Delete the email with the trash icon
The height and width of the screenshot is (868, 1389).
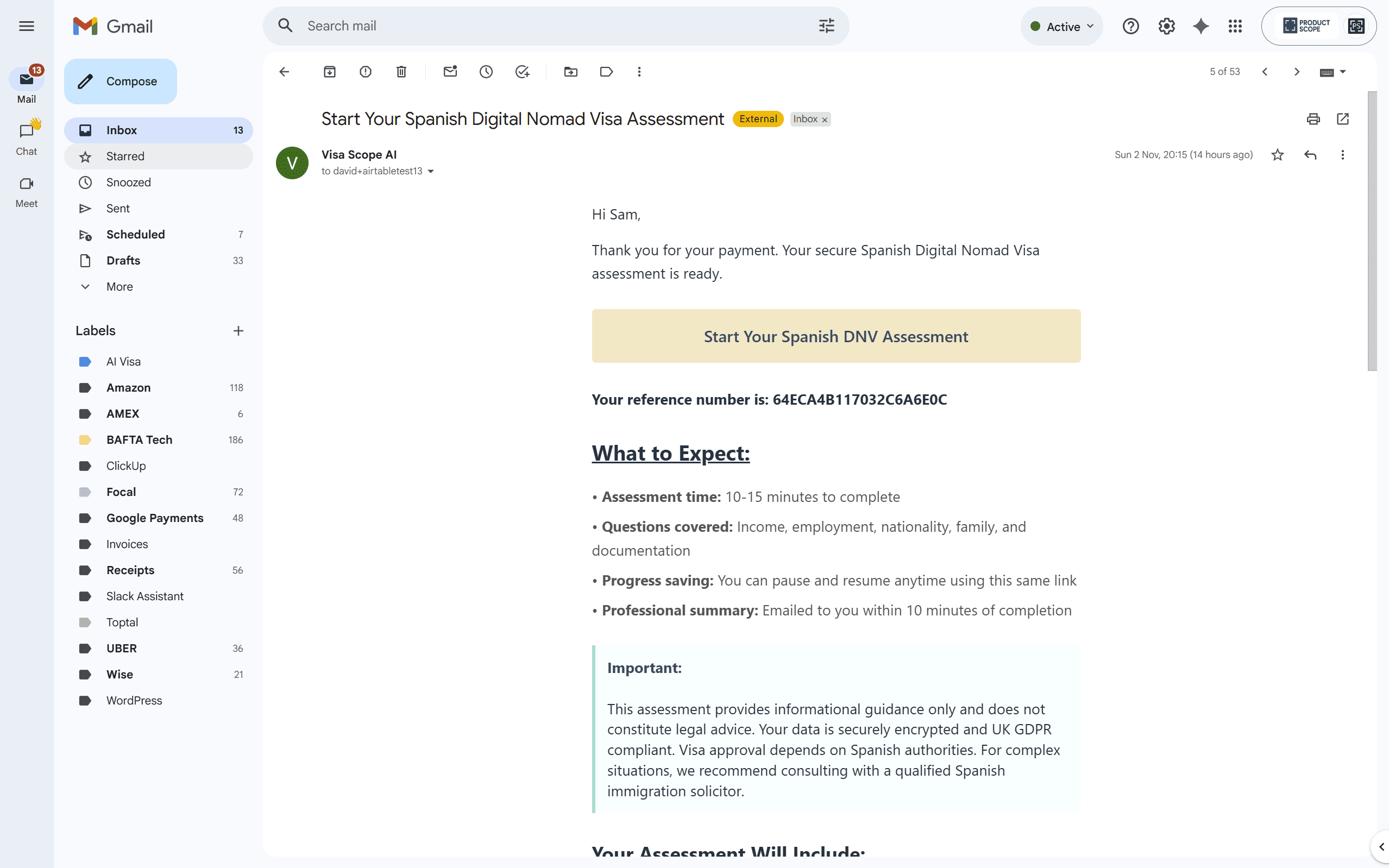click(401, 72)
